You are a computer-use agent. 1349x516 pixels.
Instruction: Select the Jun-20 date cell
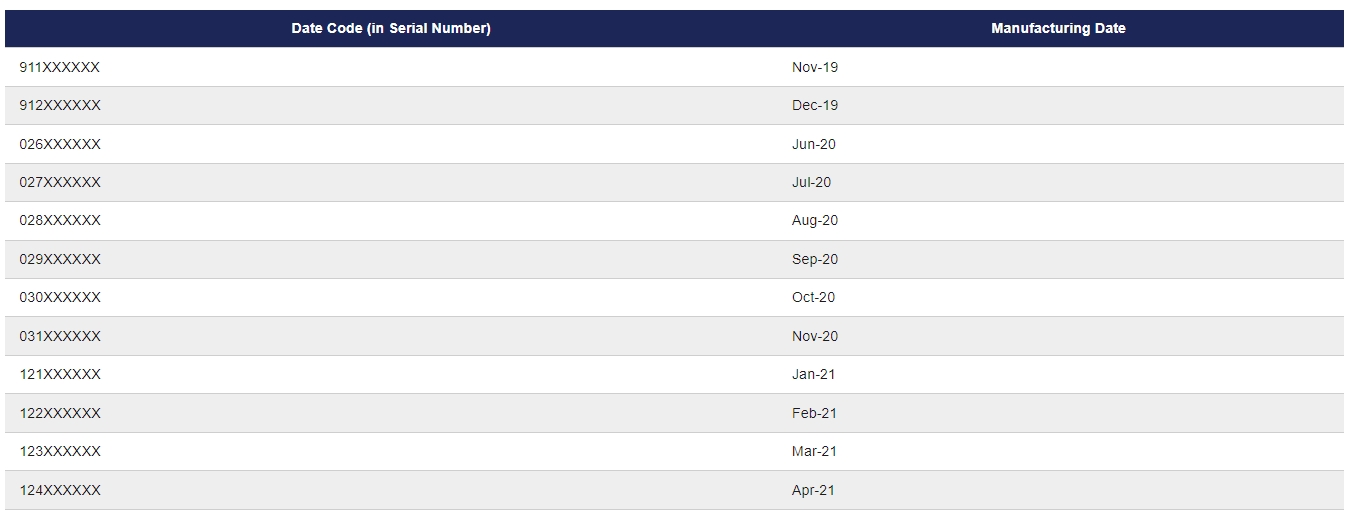[x=814, y=144]
